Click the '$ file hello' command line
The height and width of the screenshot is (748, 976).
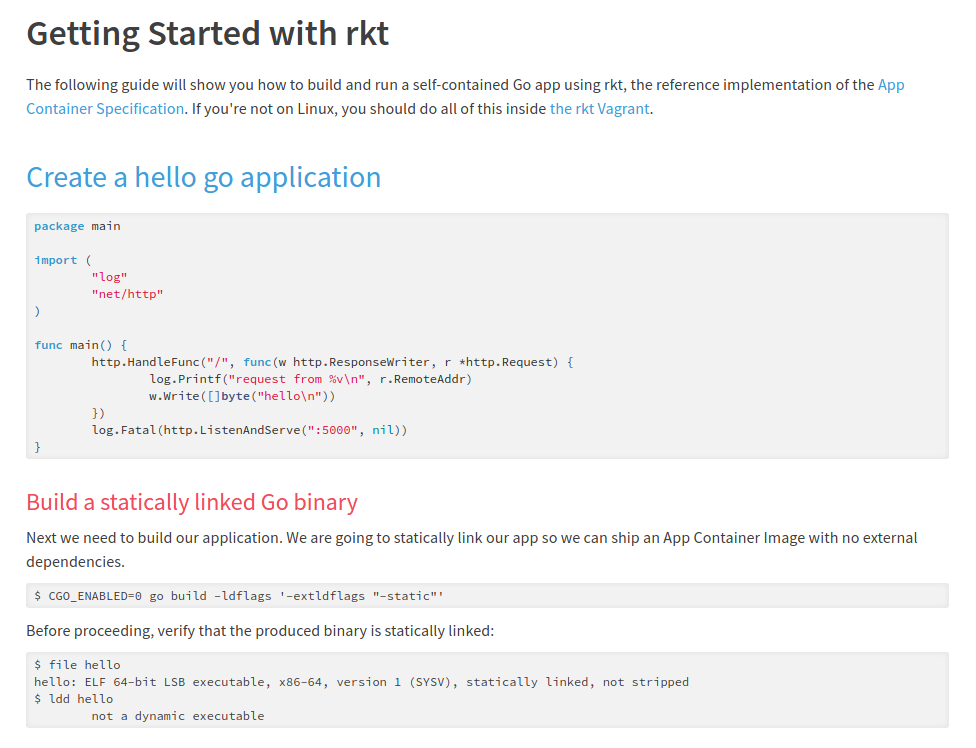(77, 665)
